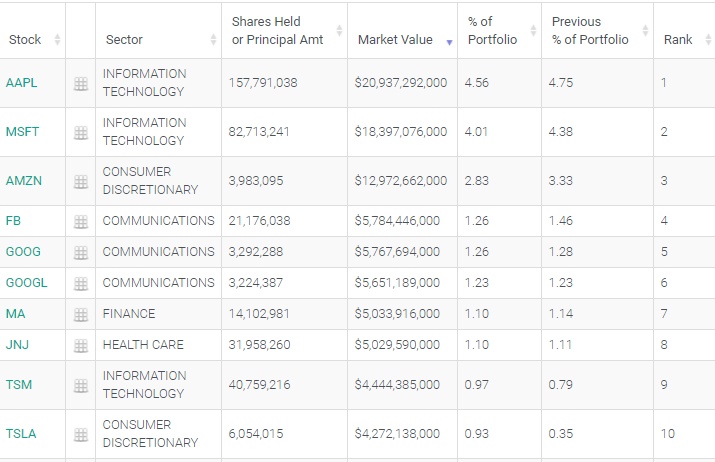The image size is (715, 462).
Task: Open the table icon next to GOOGL
Action: 81,284
